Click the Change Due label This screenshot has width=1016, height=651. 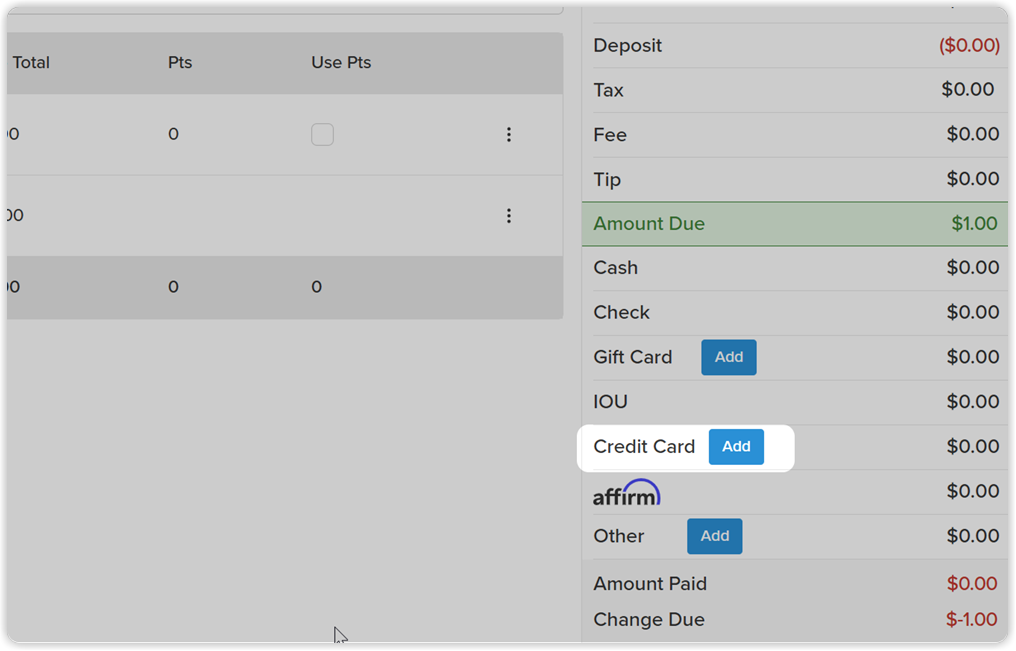(x=649, y=619)
